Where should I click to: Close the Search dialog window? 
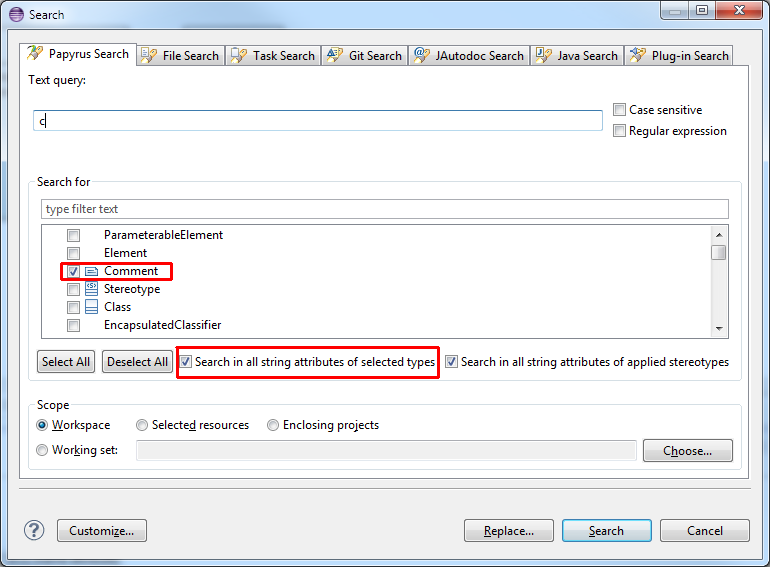(x=740, y=10)
